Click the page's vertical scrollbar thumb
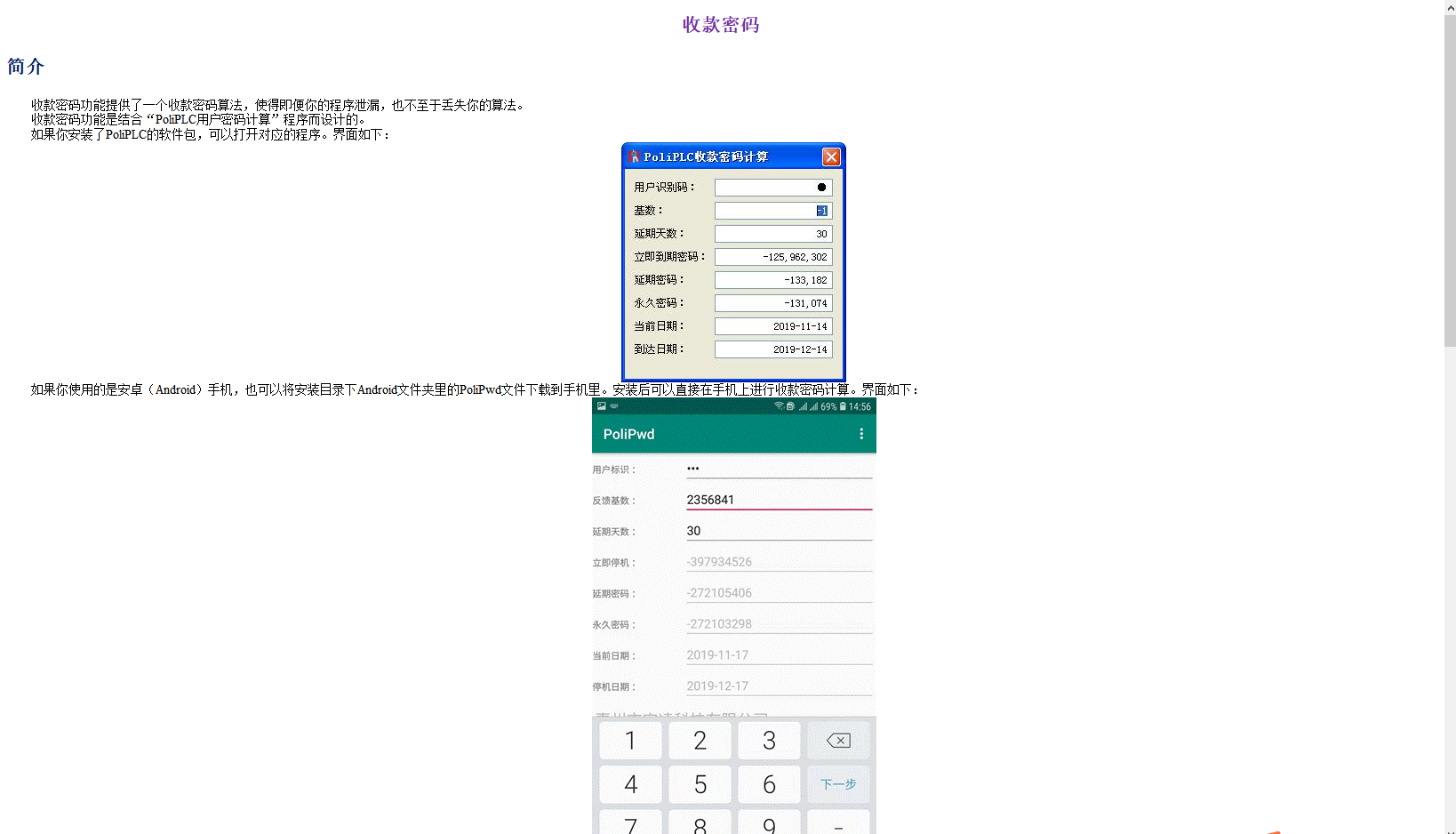The image size is (1456, 834). pyautogui.click(x=1450, y=178)
